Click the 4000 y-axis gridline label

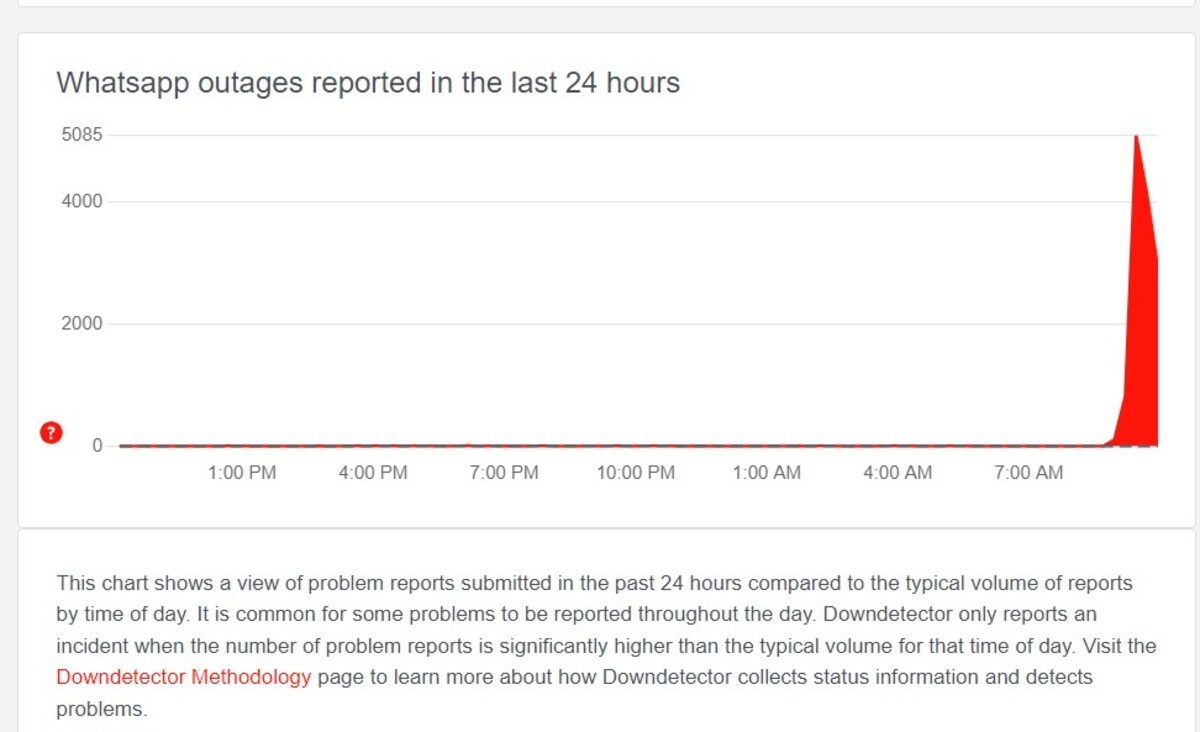tap(82, 202)
